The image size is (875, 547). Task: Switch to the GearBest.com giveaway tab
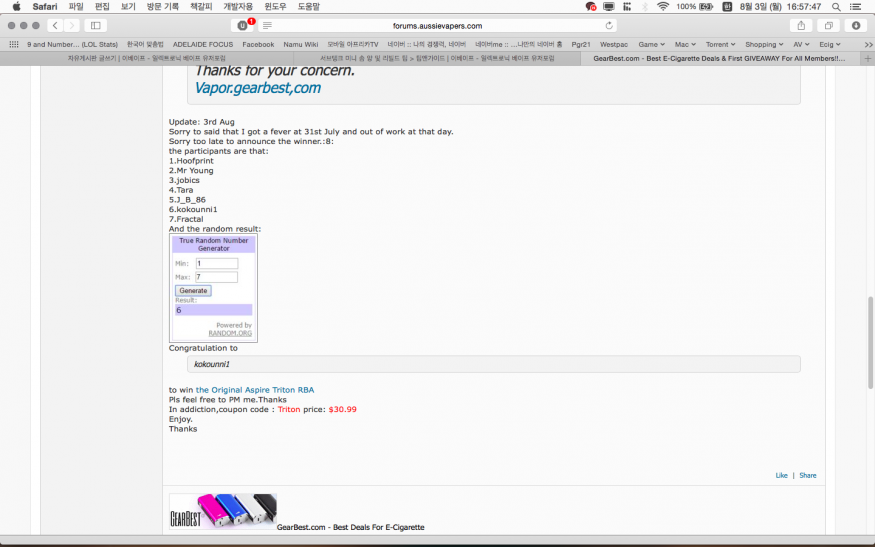click(718, 58)
